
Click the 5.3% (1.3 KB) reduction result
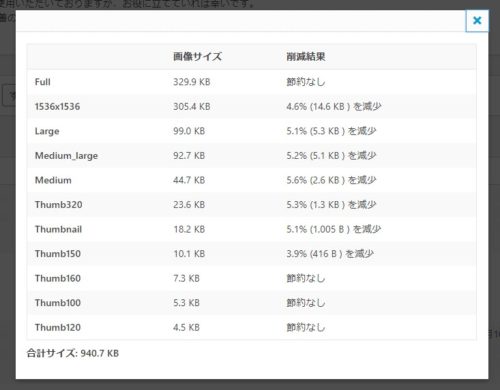click(x=331, y=205)
